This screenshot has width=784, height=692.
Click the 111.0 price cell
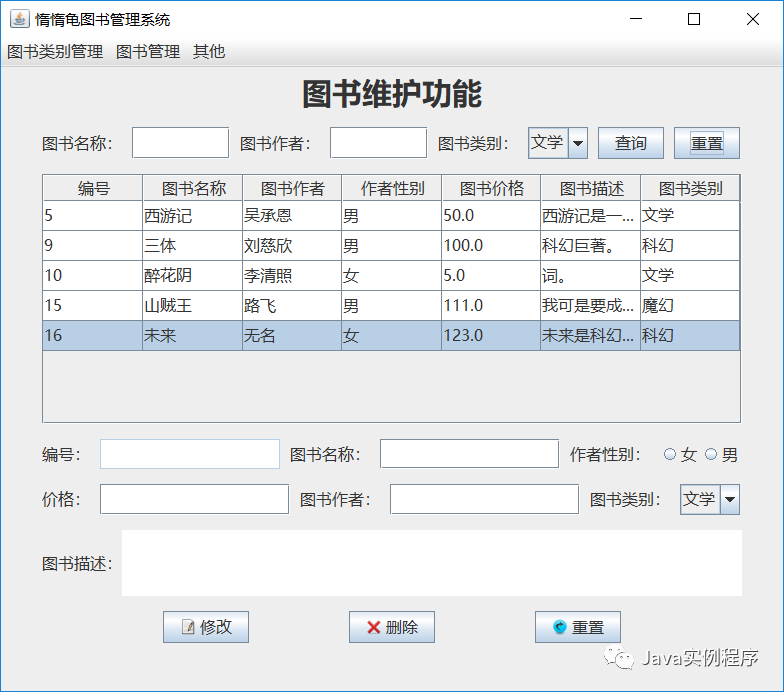(x=491, y=306)
